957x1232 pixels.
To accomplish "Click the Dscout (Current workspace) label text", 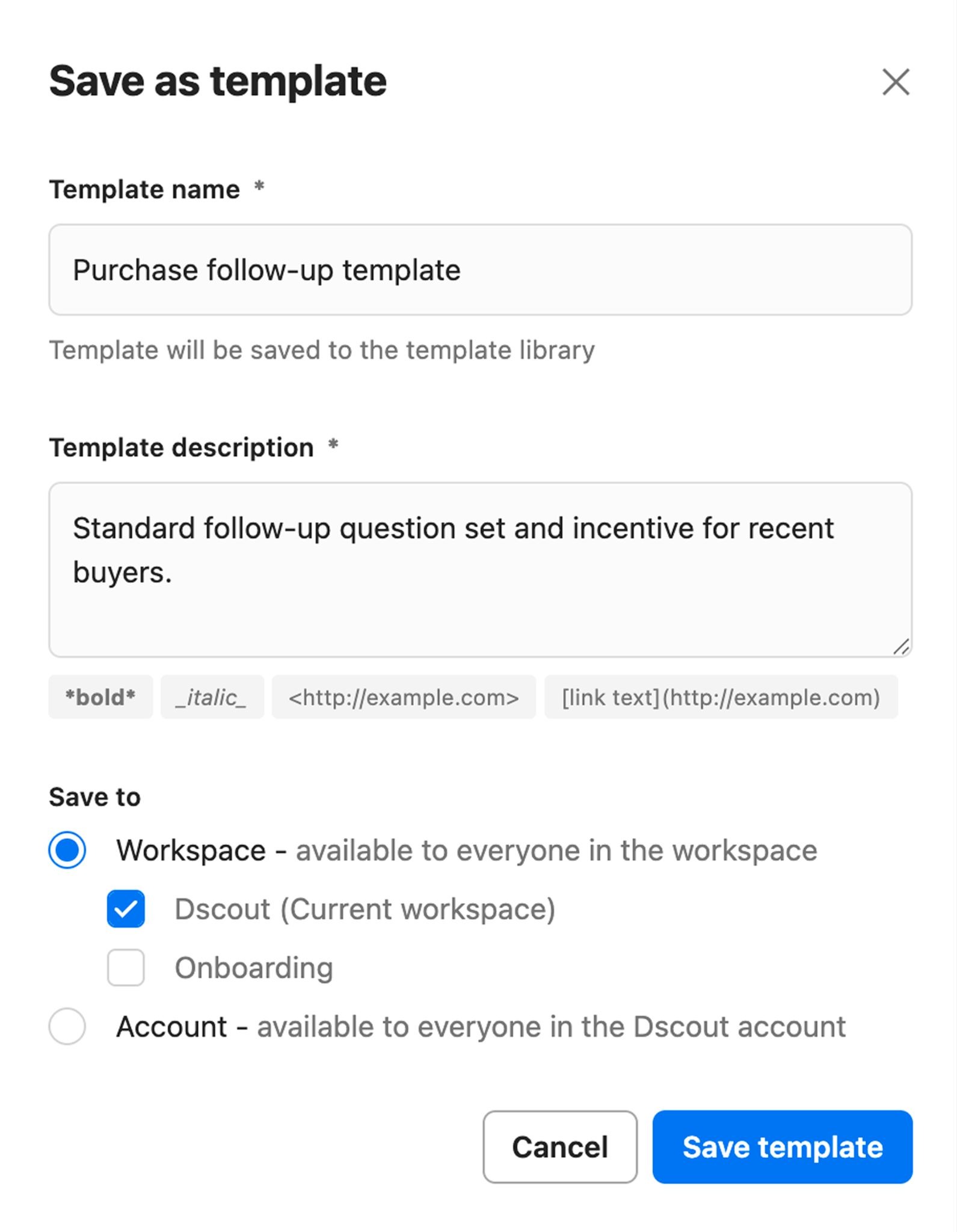I will click(365, 909).
